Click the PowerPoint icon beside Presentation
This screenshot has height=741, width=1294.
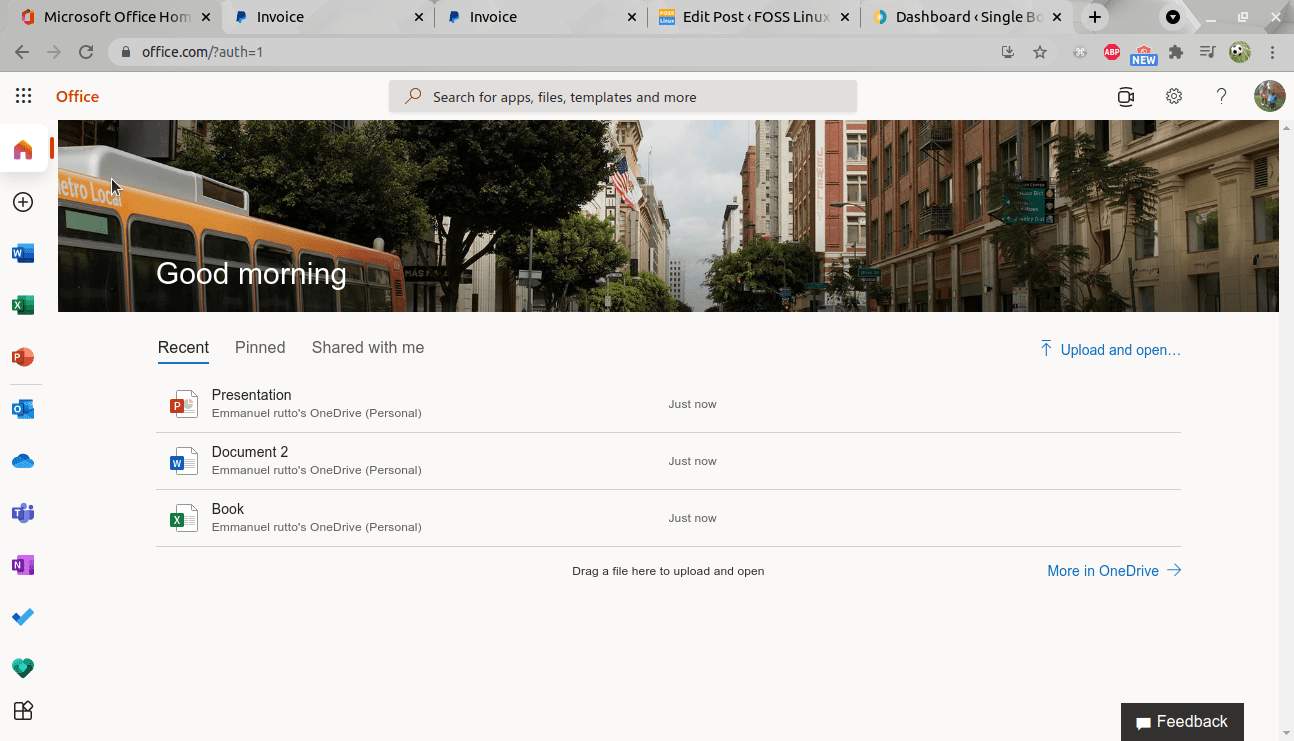tap(184, 404)
